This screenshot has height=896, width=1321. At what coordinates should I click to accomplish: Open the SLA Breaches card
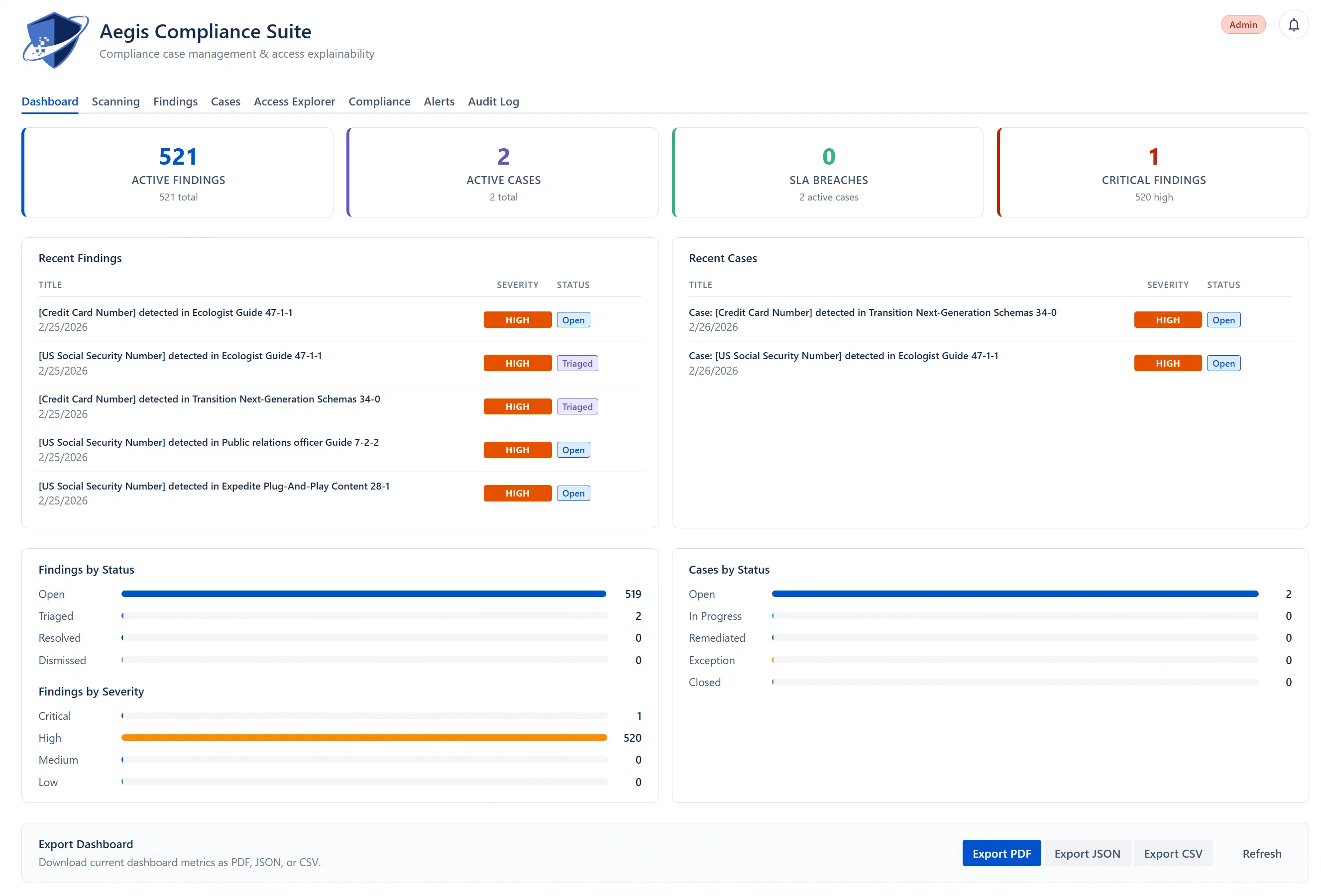[828, 172]
